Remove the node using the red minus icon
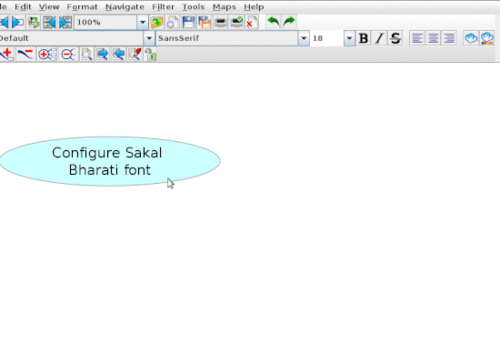500x364 pixels. coord(25,54)
